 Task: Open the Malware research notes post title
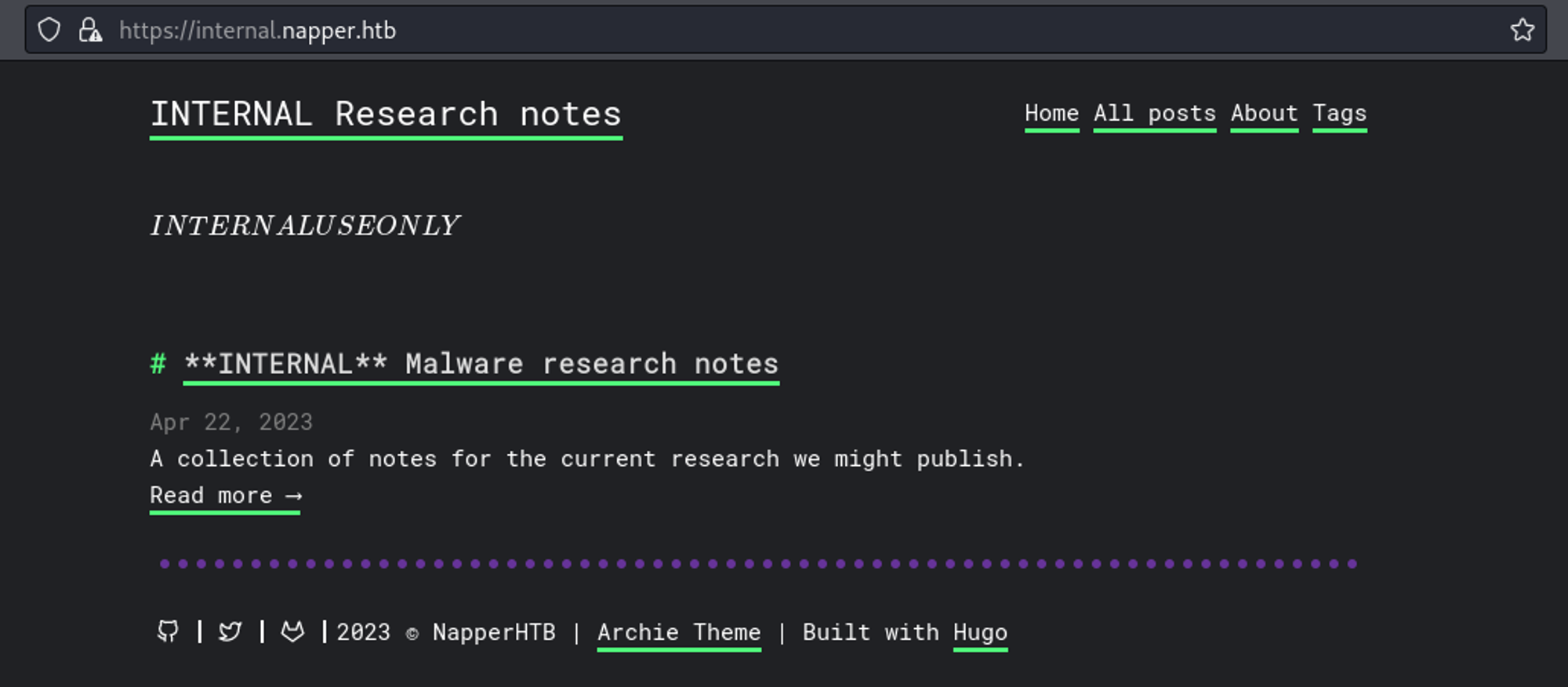pyautogui.click(x=481, y=364)
